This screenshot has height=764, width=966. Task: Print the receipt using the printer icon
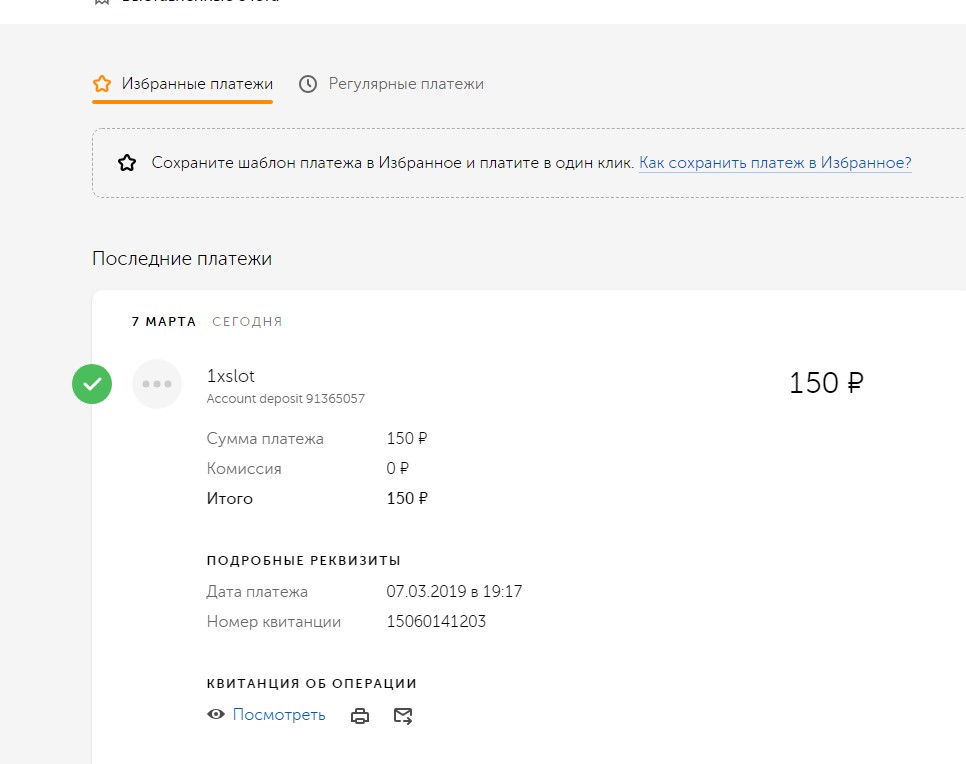pos(360,716)
